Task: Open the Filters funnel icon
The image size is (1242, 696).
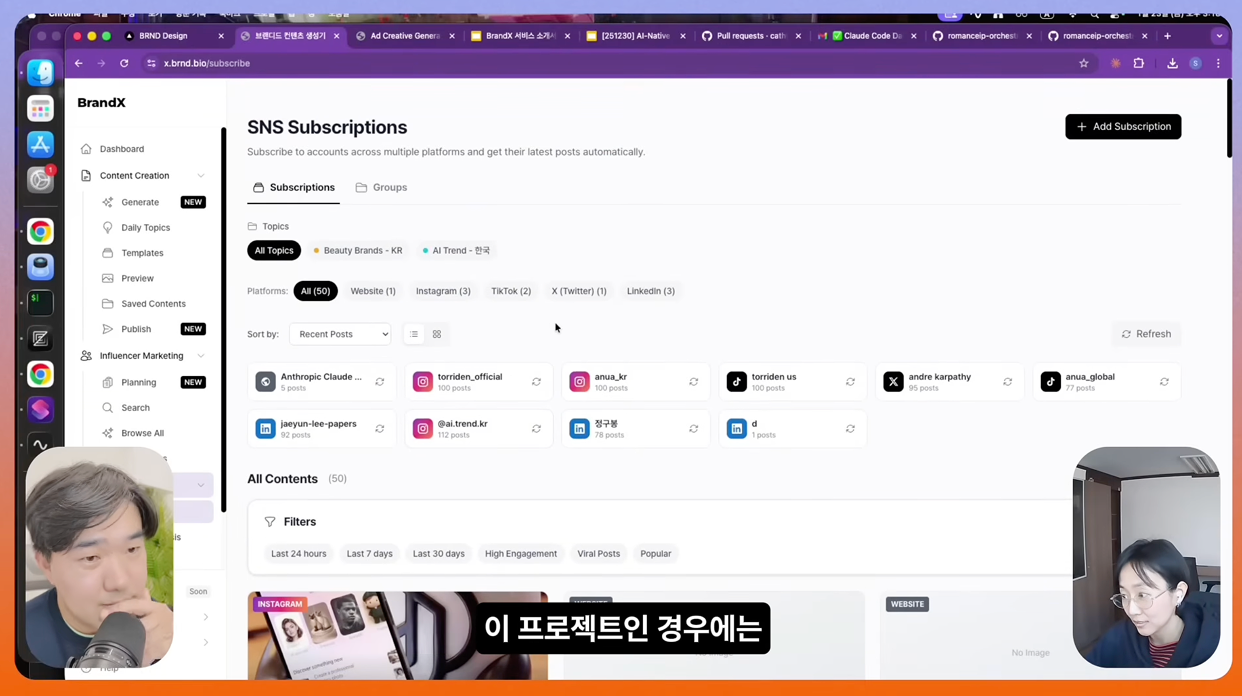Action: click(270, 521)
